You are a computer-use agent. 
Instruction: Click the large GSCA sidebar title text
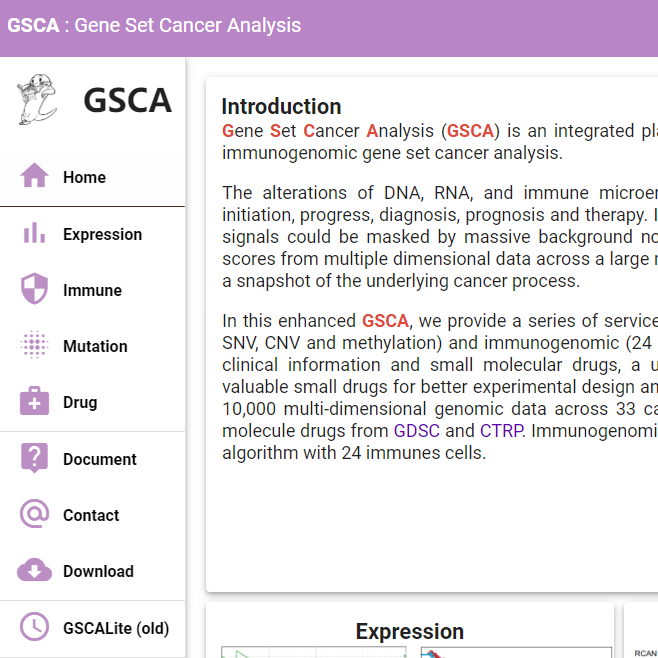click(x=127, y=100)
